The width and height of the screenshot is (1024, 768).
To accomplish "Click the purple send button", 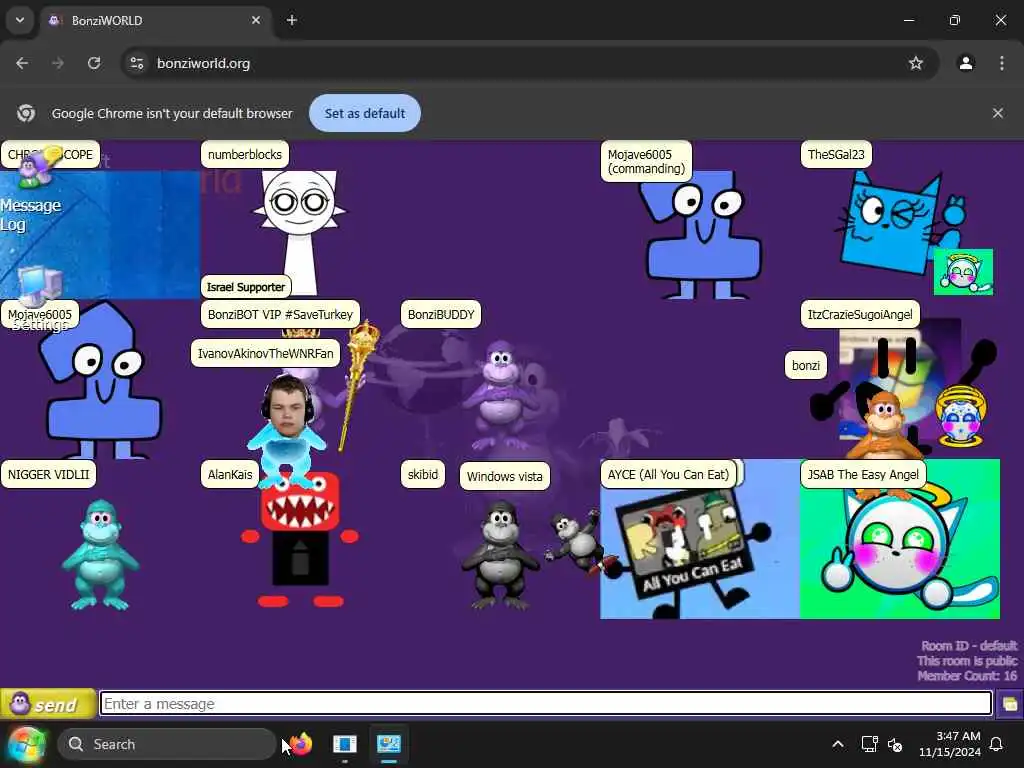I will (x=48, y=703).
